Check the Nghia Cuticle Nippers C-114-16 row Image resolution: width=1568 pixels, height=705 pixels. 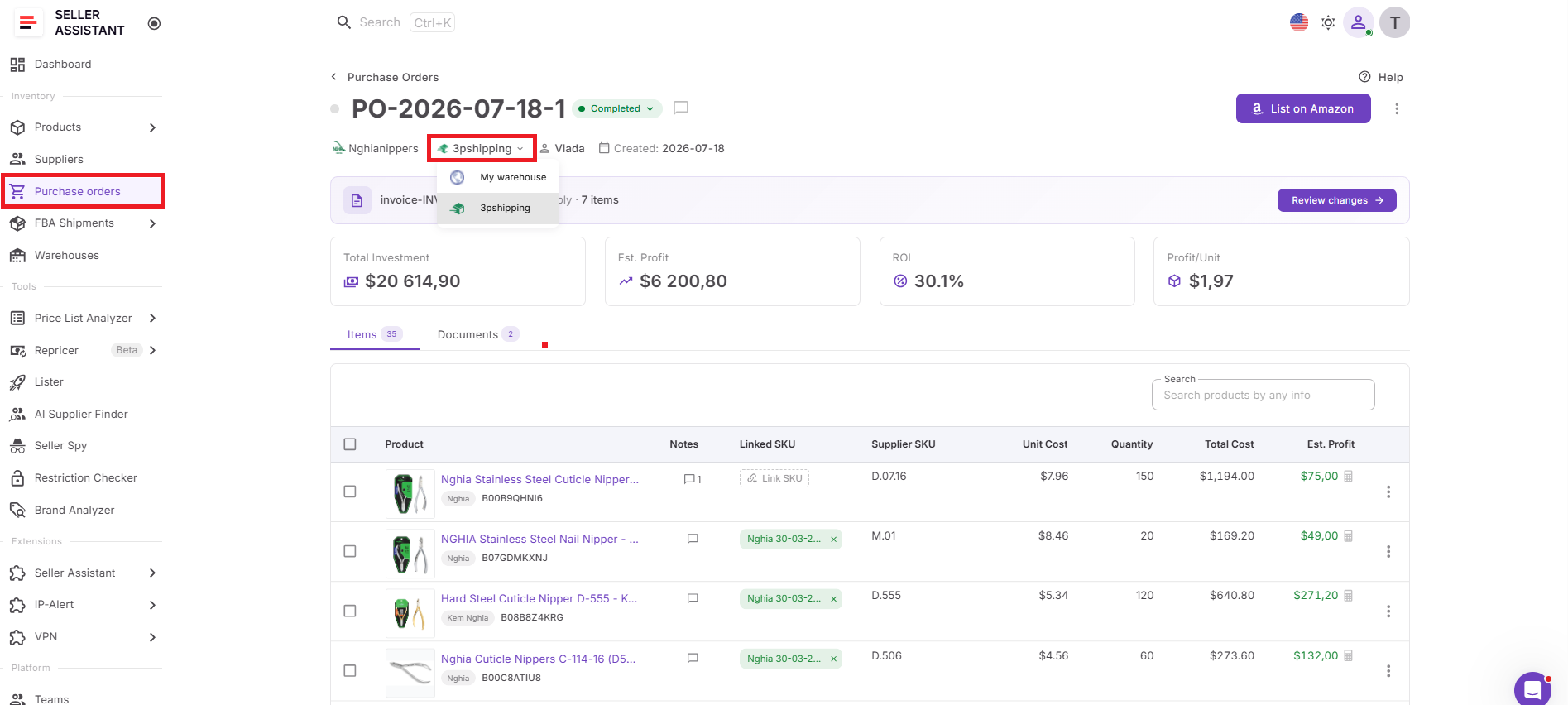(350, 670)
